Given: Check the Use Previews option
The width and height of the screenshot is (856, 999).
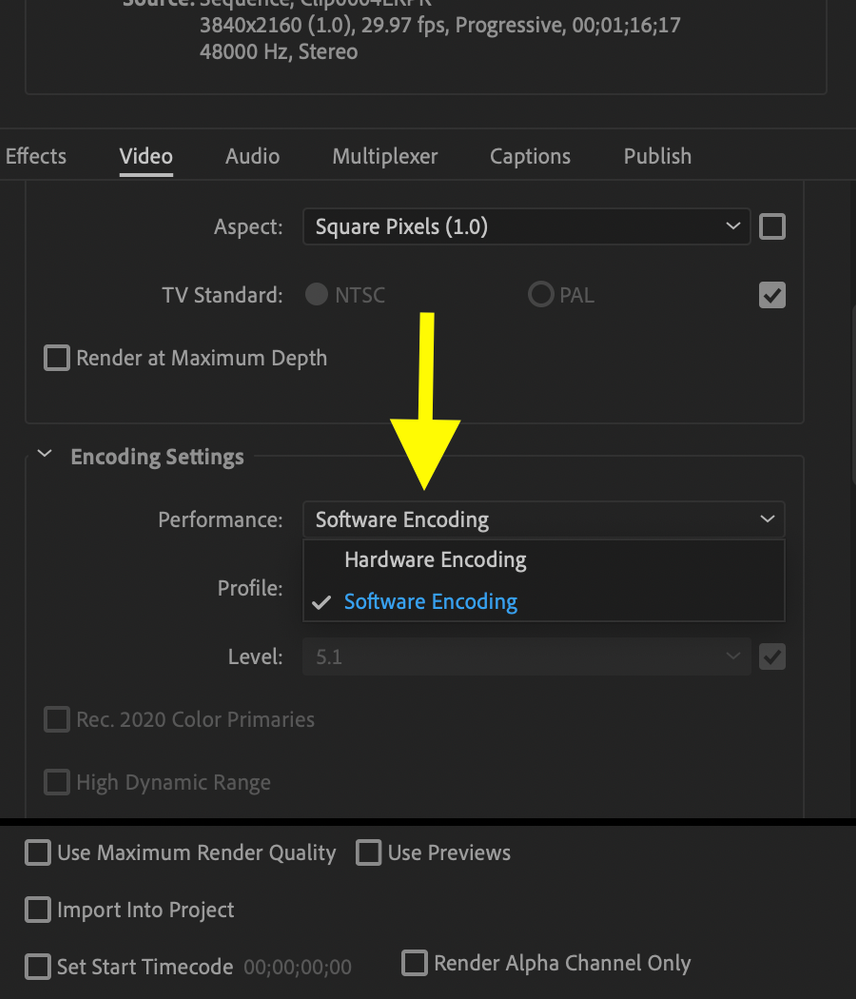Looking at the screenshot, I should pyautogui.click(x=369, y=853).
